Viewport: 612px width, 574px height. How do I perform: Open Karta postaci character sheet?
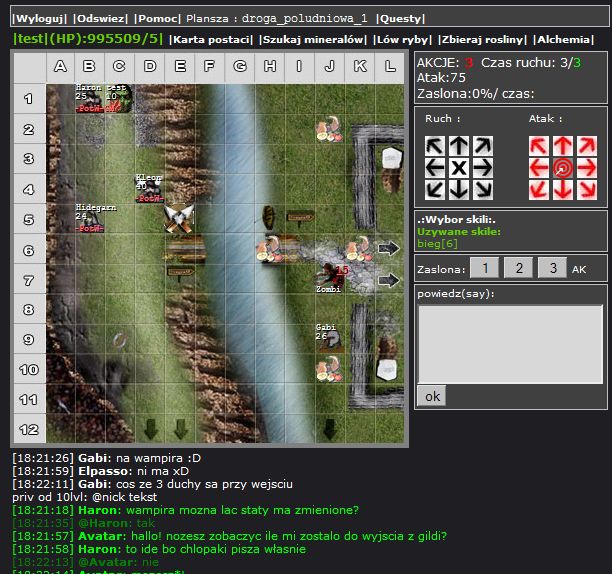click(x=211, y=39)
